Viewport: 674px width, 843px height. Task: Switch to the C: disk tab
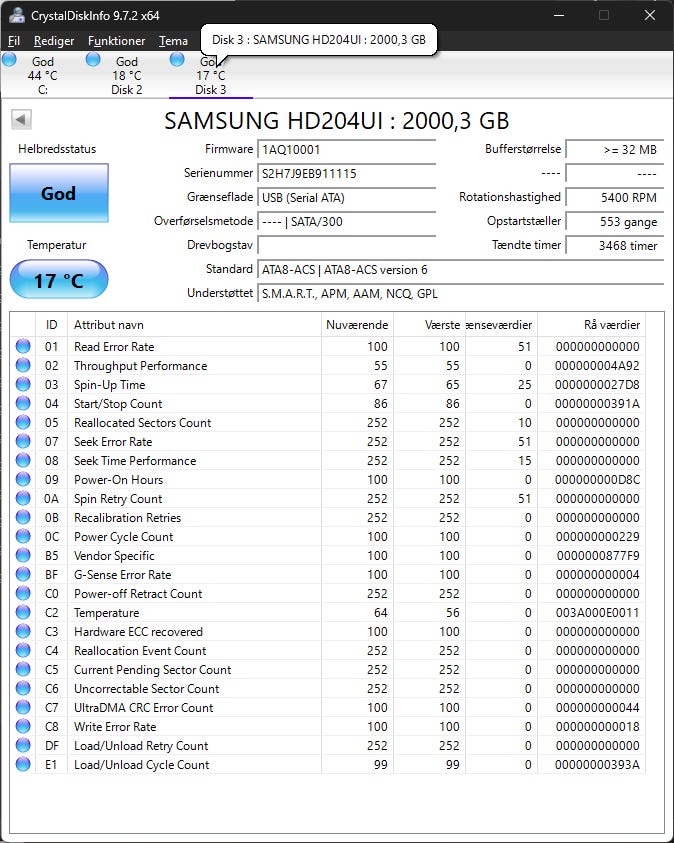[43, 75]
